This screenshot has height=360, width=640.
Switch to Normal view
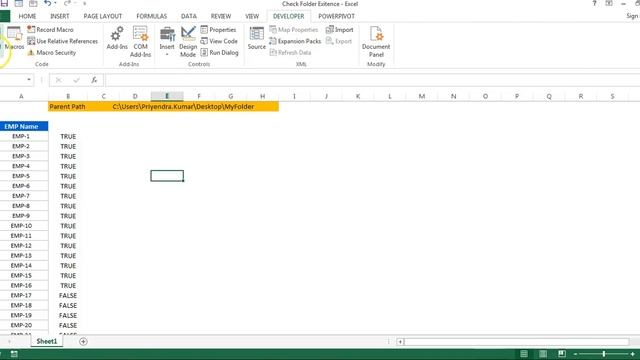pyautogui.click(x=524, y=354)
